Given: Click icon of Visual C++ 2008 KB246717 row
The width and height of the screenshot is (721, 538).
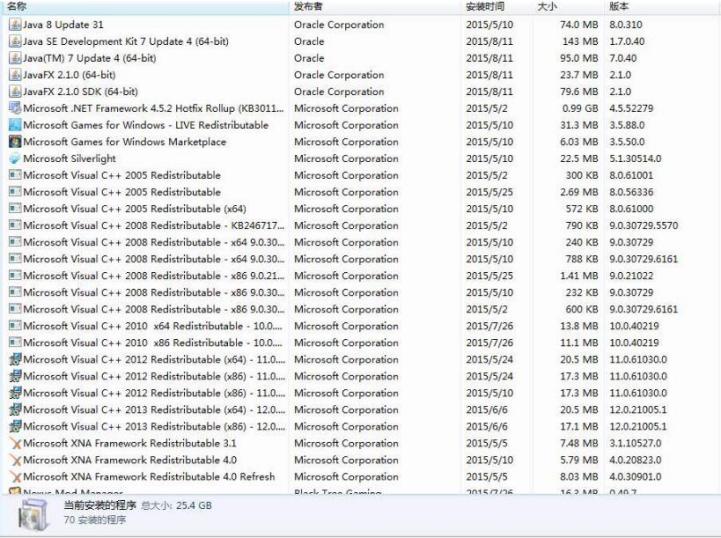Looking at the screenshot, I should coord(15,225).
